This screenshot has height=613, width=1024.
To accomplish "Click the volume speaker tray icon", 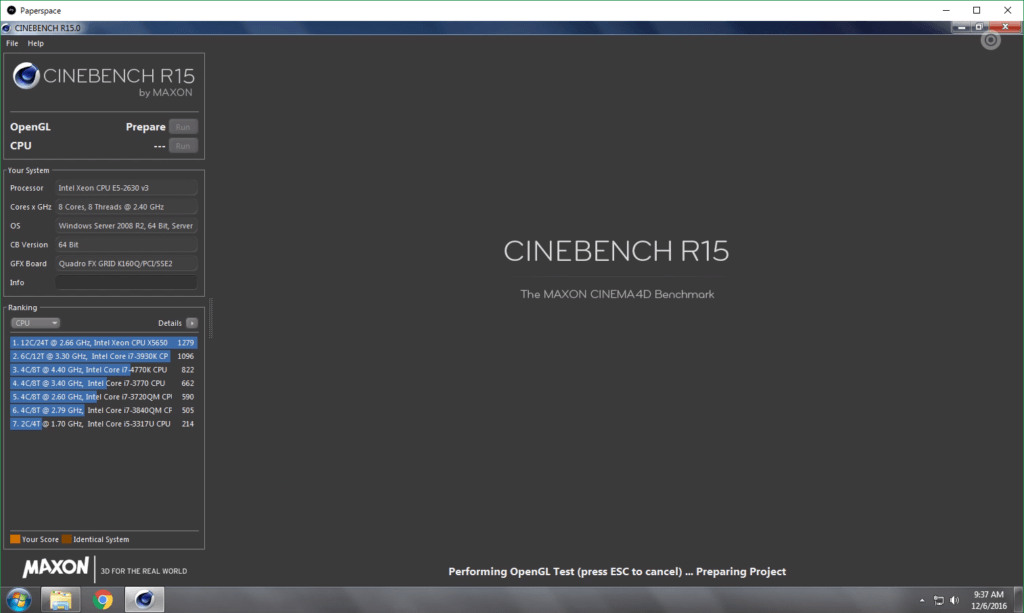I will (955, 601).
